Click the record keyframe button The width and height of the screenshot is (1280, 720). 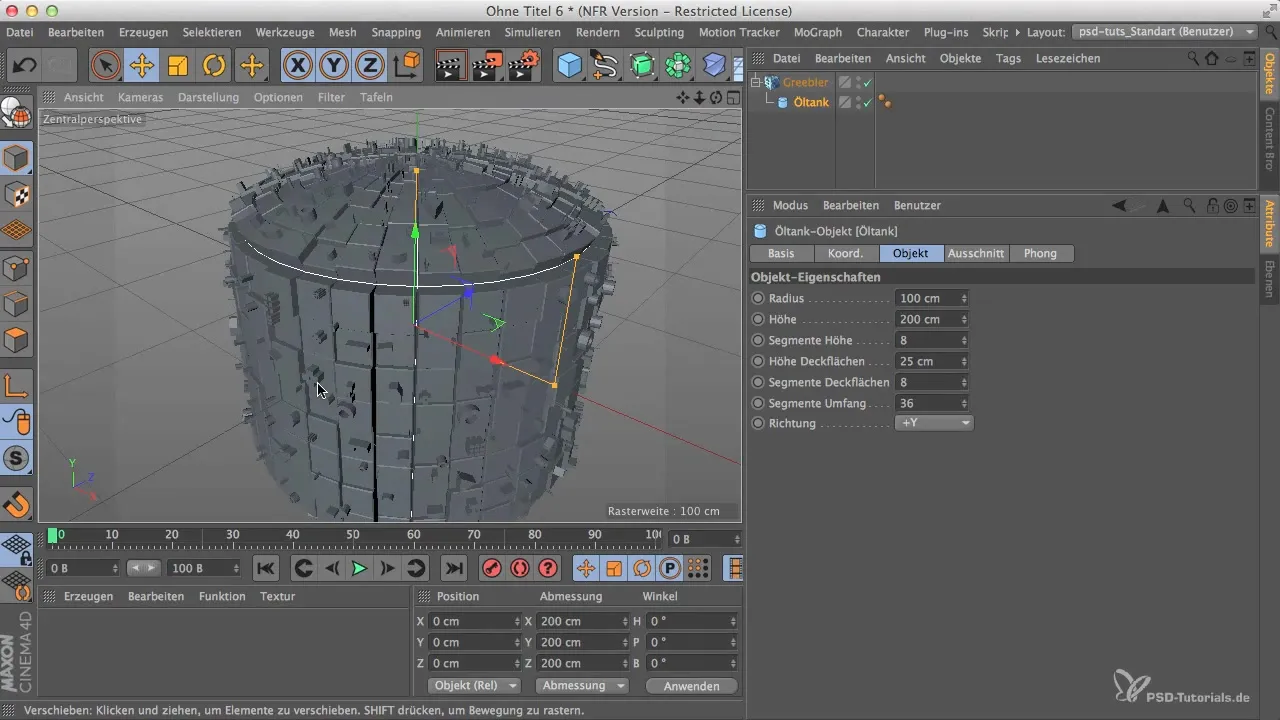[492, 568]
